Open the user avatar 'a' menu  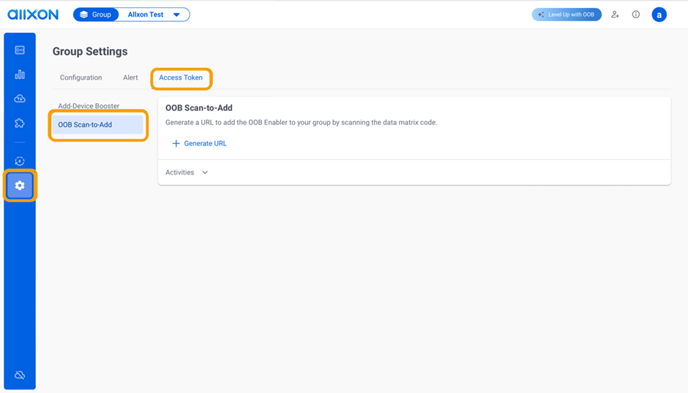(x=659, y=14)
